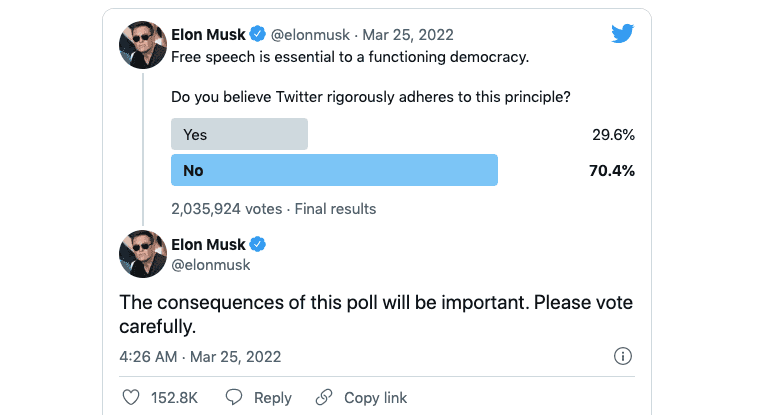Screen dimensions: 759x415
Task: Click the Twitter bird logo
Action: (x=622, y=33)
